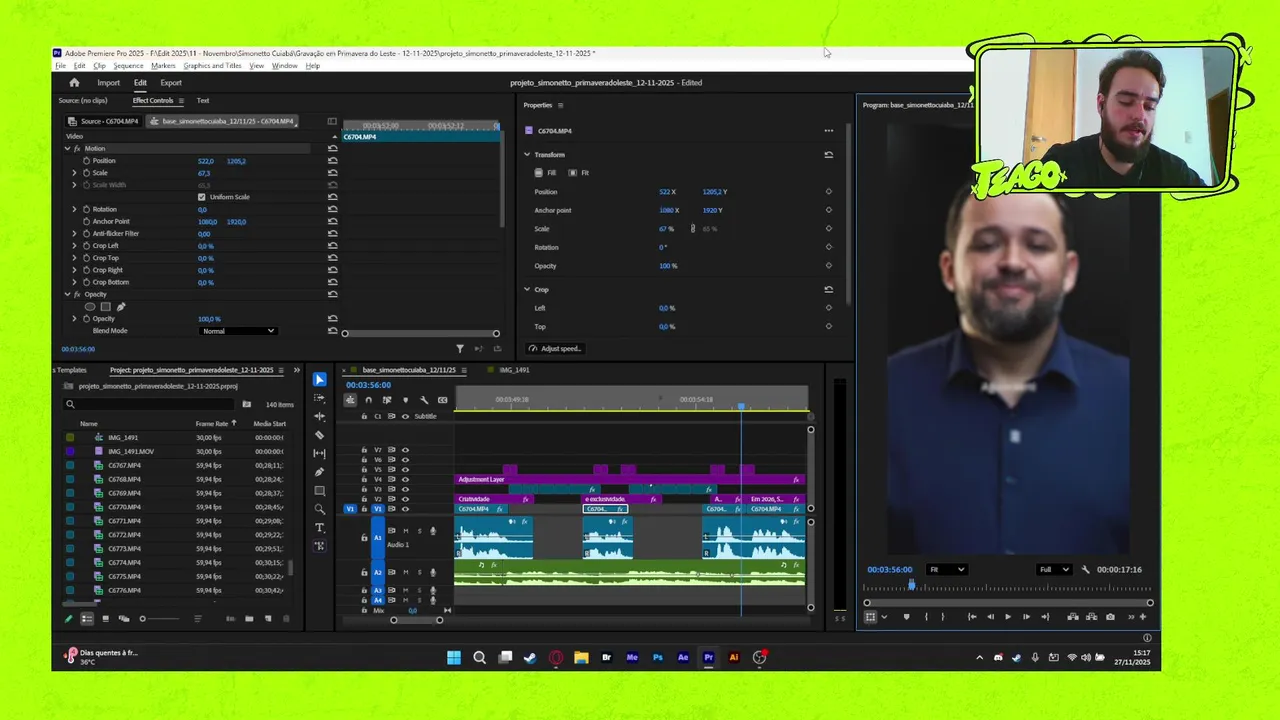Image resolution: width=1280 pixels, height=720 pixels.
Task: Open the Fit zoom level dropdown
Action: point(946,570)
